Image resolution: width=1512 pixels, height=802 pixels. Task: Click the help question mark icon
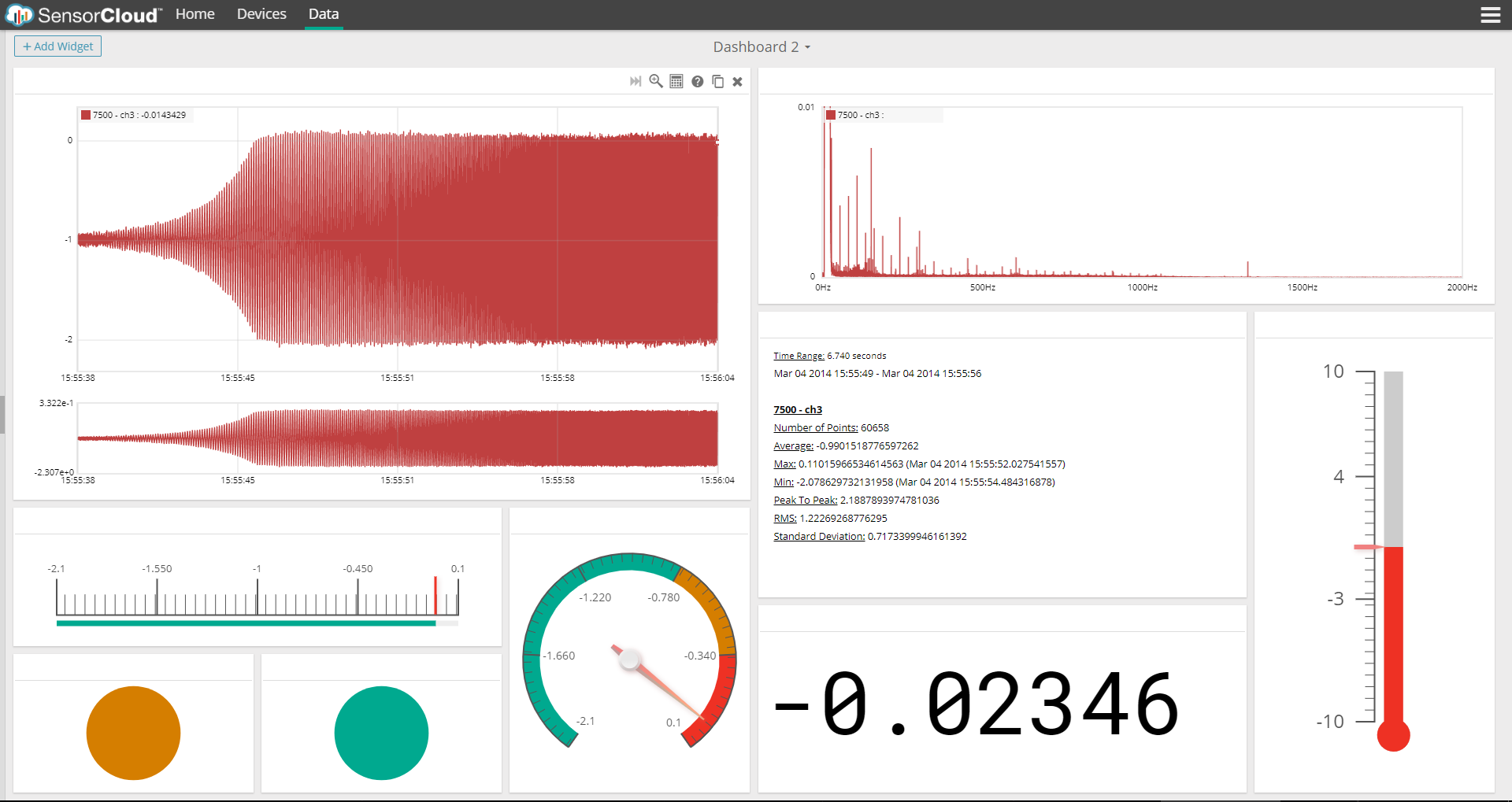[x=697, y=82]
